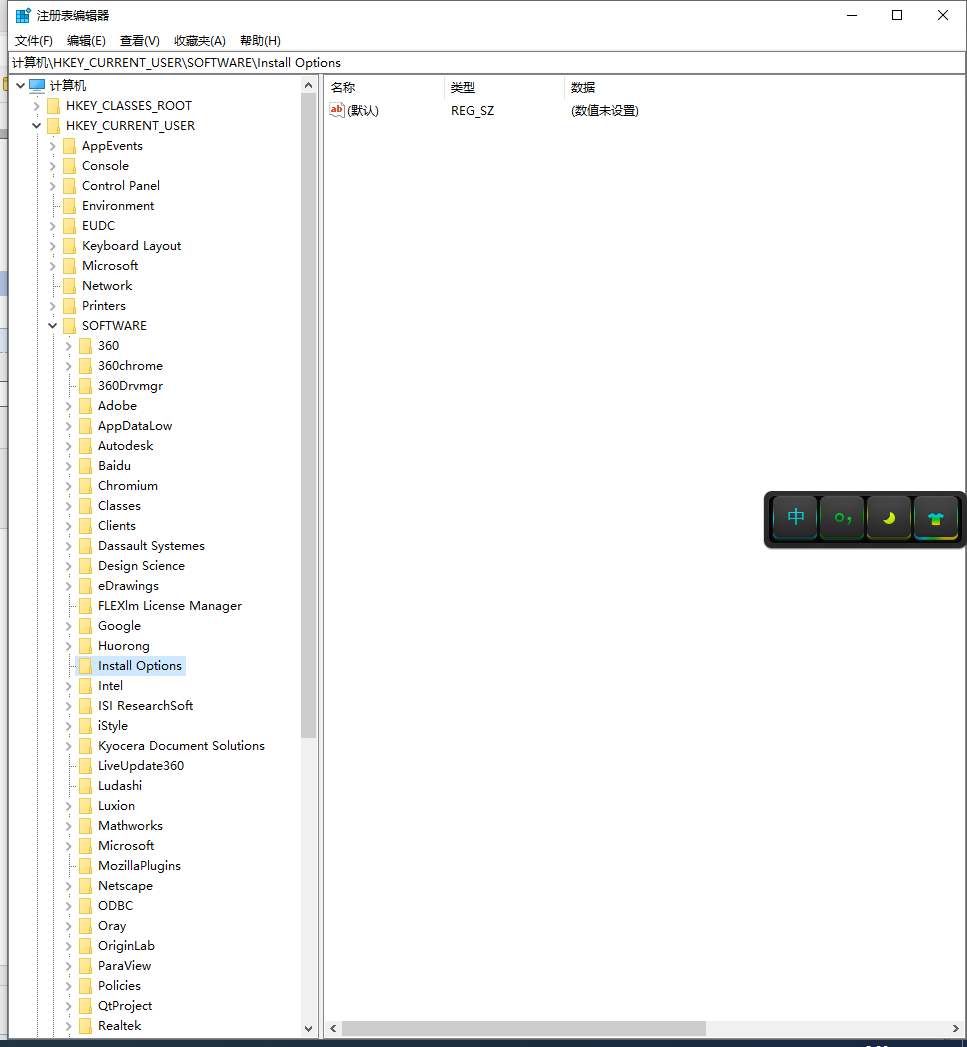The height and width of the screenshot is (1047, 967).
Task: Click the registry path address bar
Action: click(x=487, y=63)
